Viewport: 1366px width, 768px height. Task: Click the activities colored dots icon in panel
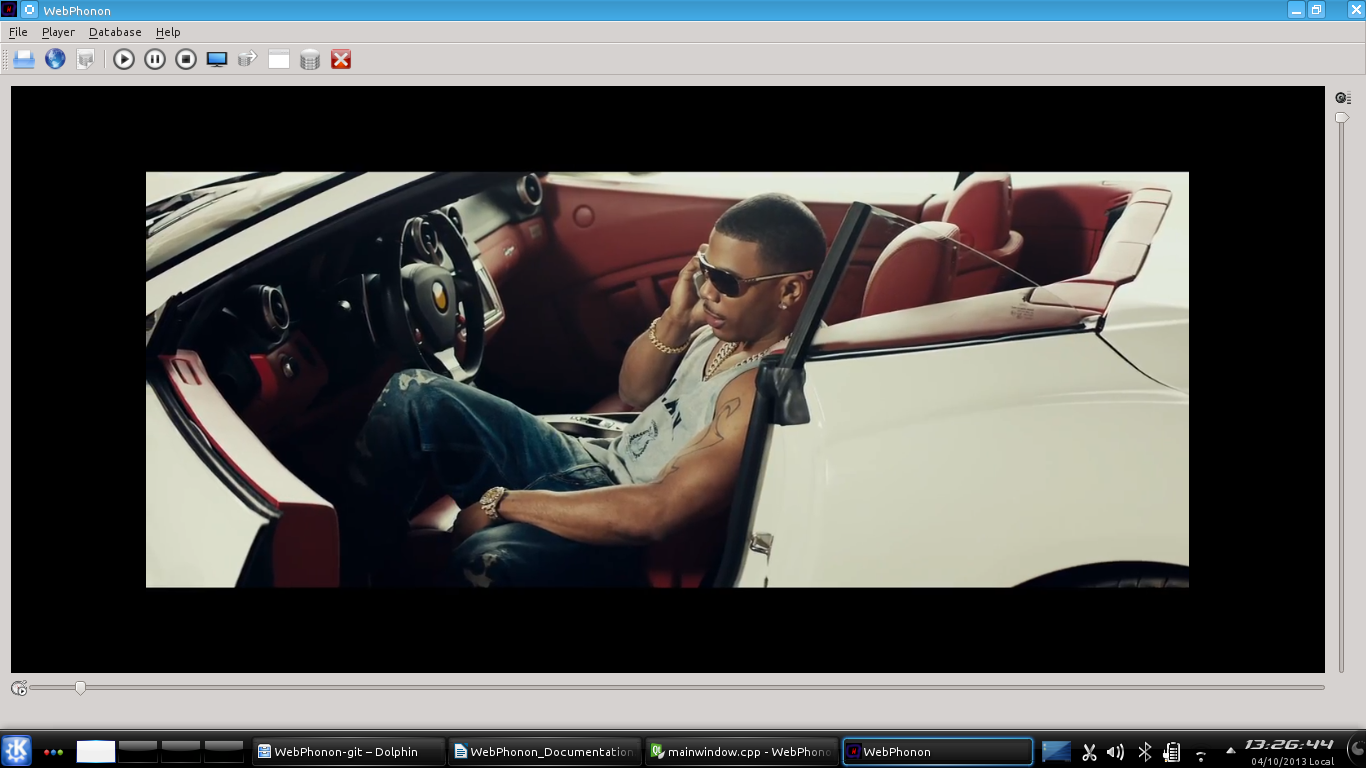[54, 752]
